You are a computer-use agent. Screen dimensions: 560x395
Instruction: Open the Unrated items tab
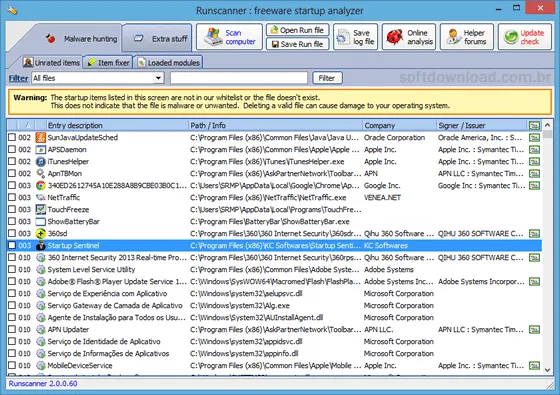point(51,63)
